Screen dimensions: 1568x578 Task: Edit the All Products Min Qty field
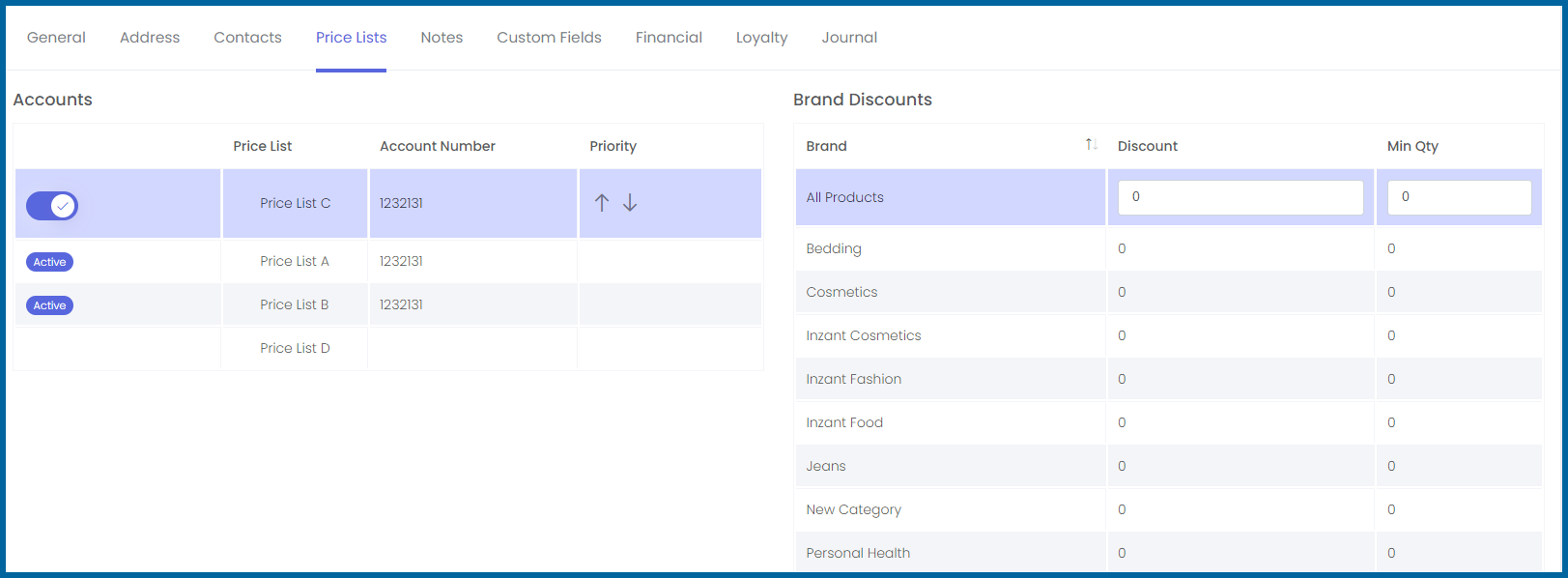pos(1459,197)
